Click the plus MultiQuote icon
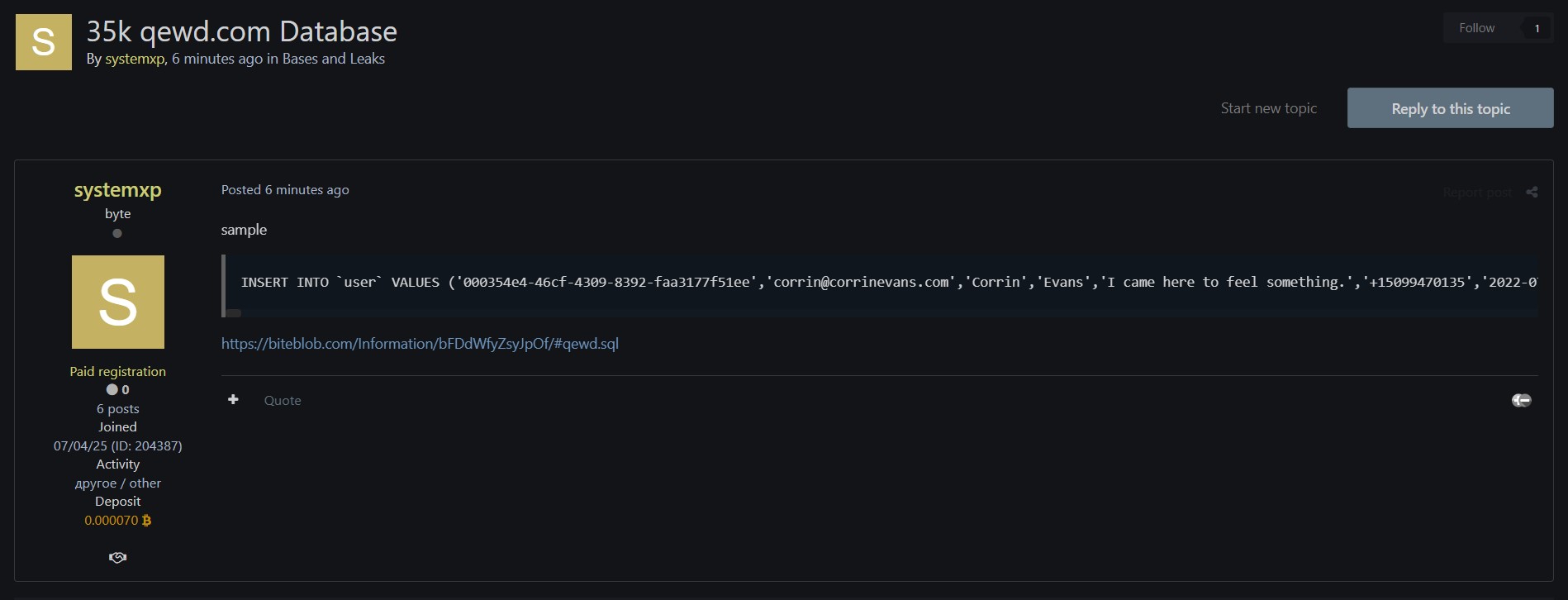Screen dimensions: 1568x600 [233, 399]
